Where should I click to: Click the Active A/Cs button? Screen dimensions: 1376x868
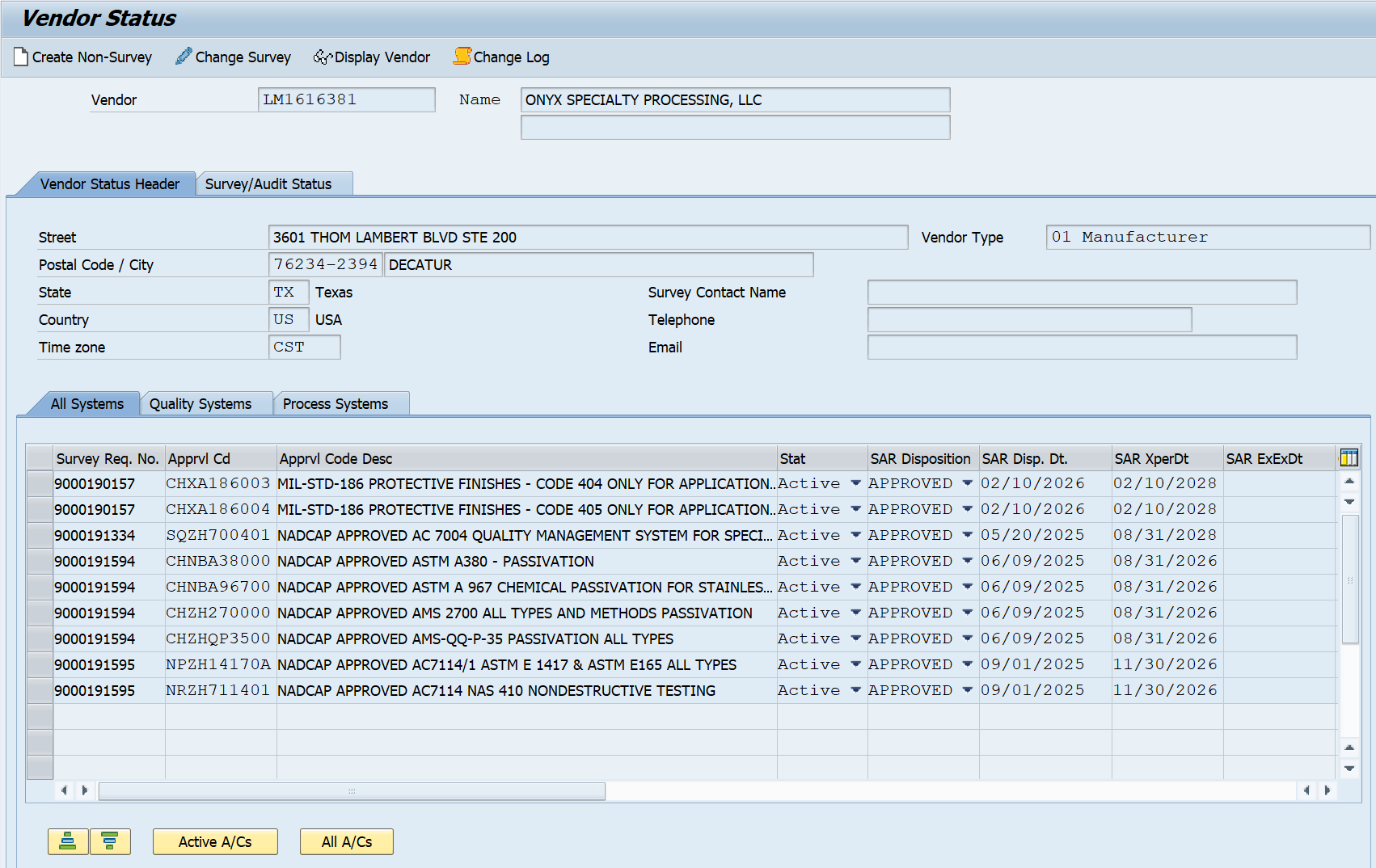click(215, 841)
